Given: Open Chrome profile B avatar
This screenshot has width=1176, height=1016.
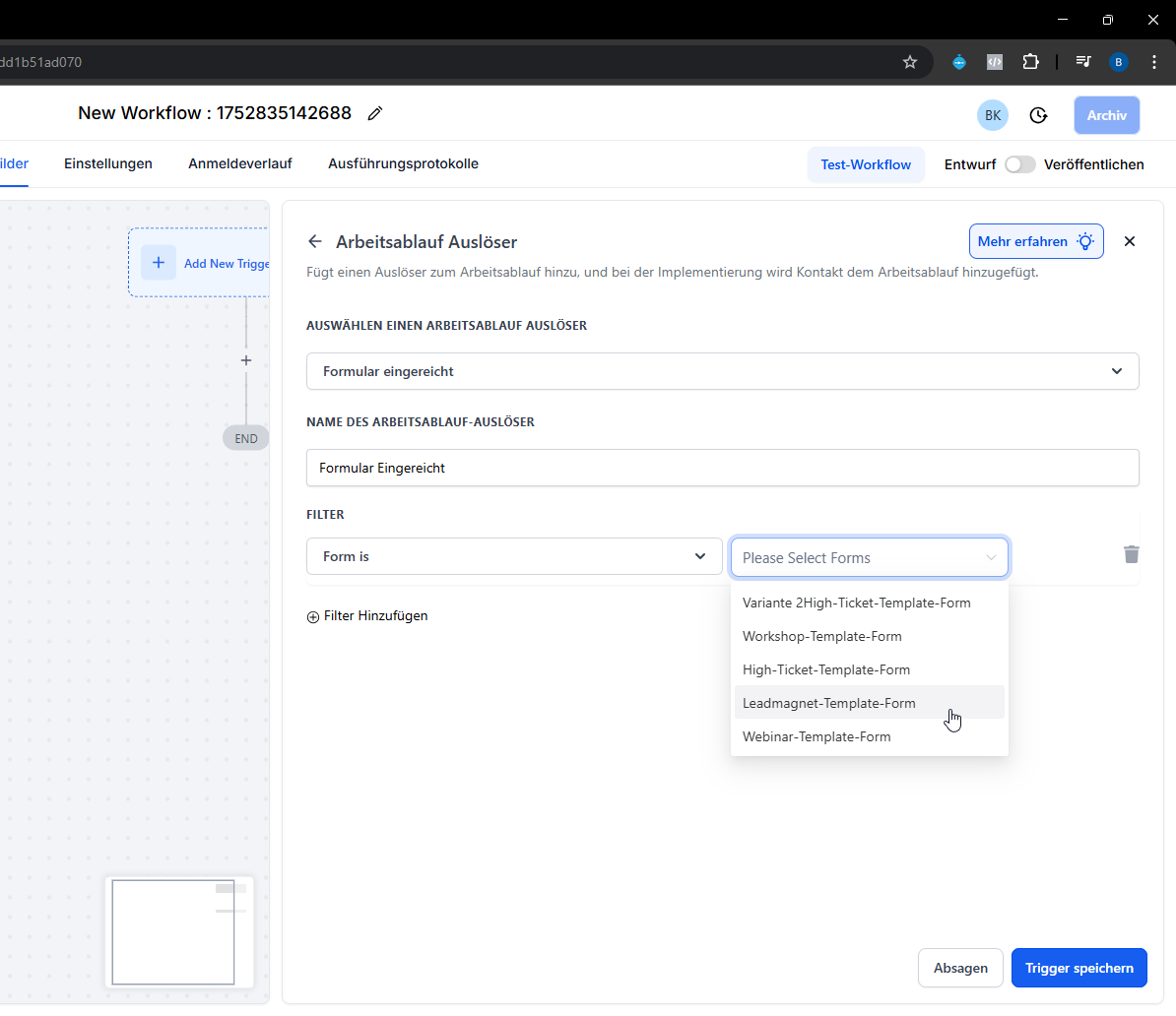Looking at the screenshot, I should coord(1118,62).
